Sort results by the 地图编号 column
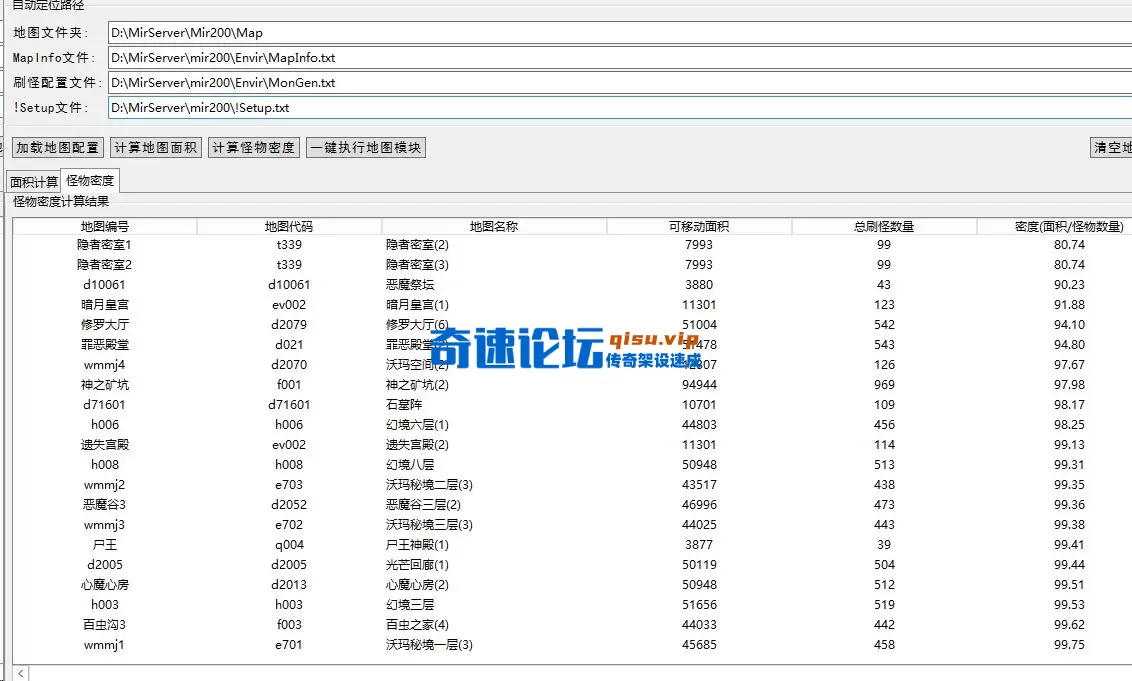The width and height of the screenshot is (1132, 681). [x=105, y=225]
